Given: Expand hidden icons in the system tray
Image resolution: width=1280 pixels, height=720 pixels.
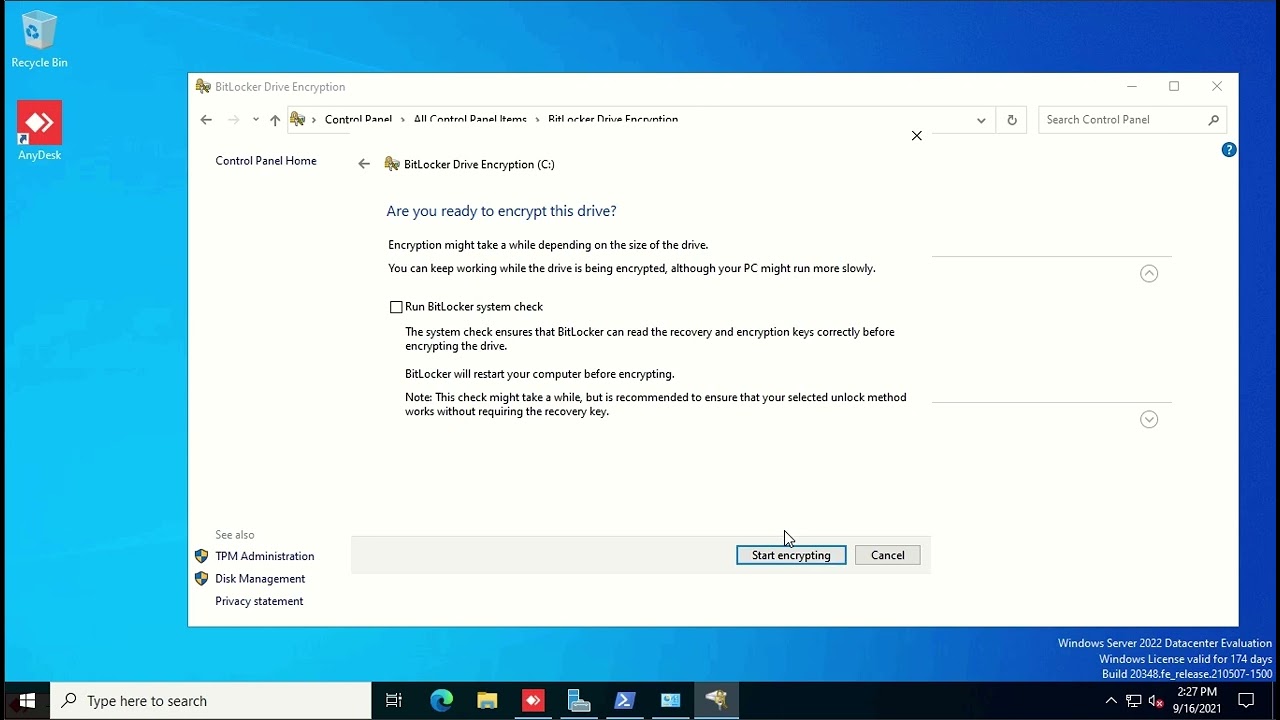Looking at the screenshot, I should [x=1111, y=701].
